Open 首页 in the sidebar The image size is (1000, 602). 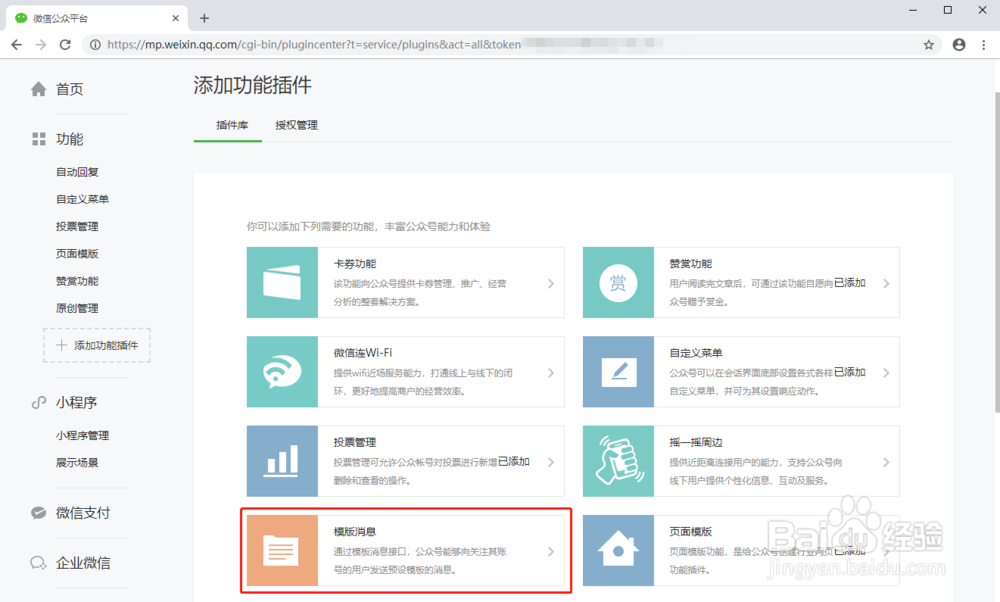[x=70, y=89]
